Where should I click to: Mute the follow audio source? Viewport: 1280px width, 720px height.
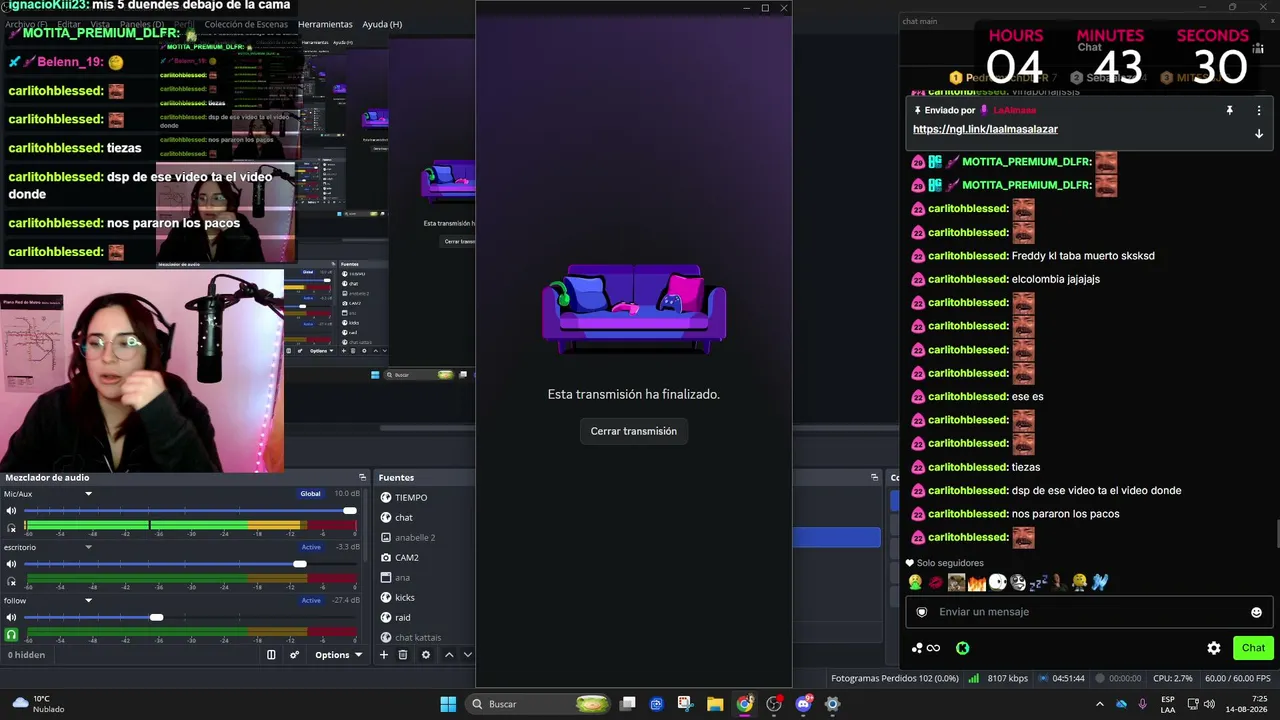pyautogui.click(x=12, y=617)
